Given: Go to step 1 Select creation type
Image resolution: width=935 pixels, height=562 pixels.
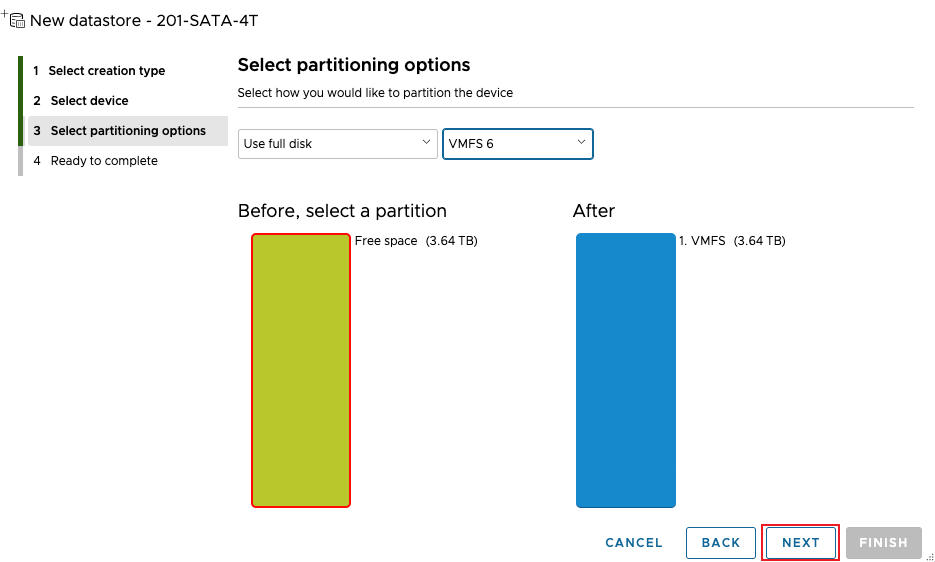Looking at the screenshot, I should pos(99,71).
